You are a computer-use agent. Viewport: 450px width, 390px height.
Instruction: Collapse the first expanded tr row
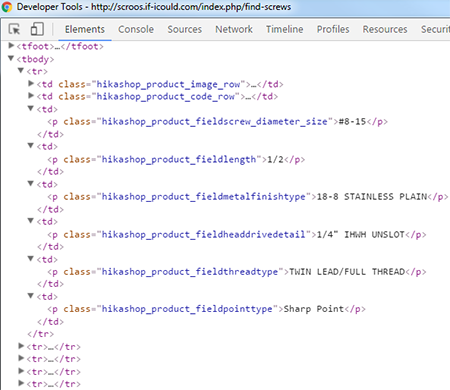pyautogui.click(x=21, y=71)
